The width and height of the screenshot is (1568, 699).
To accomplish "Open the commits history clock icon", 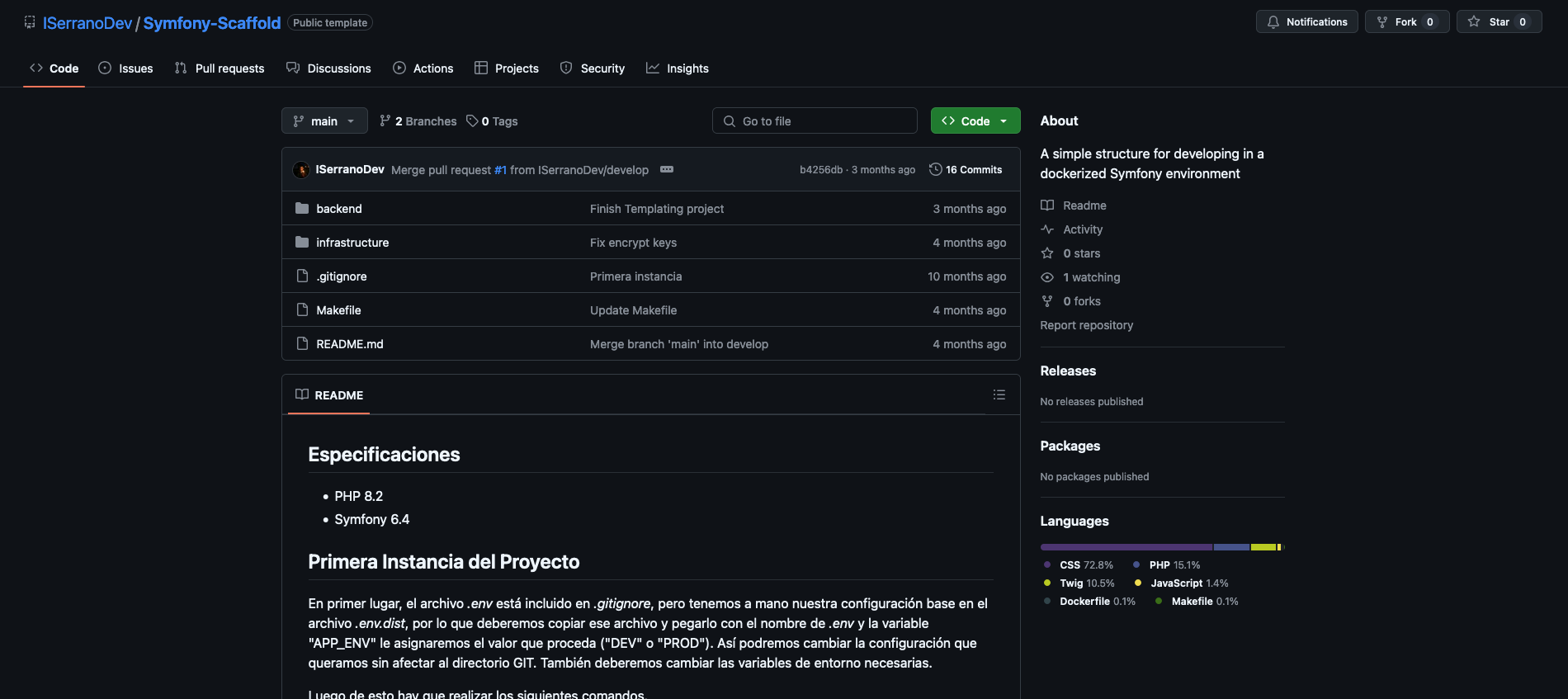I will point(935,169).
